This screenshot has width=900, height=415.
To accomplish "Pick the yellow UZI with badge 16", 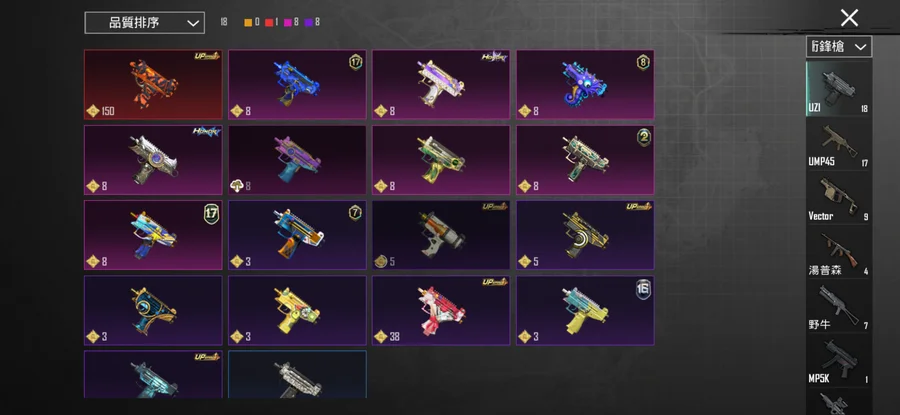I will [x=585, y=311].
